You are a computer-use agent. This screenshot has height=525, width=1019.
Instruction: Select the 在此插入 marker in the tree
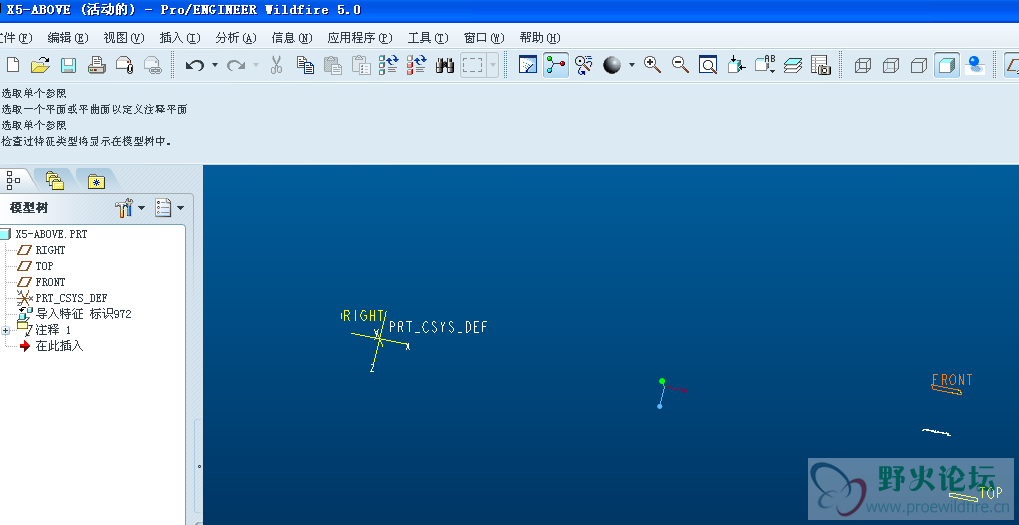click(x=59, y=346)
